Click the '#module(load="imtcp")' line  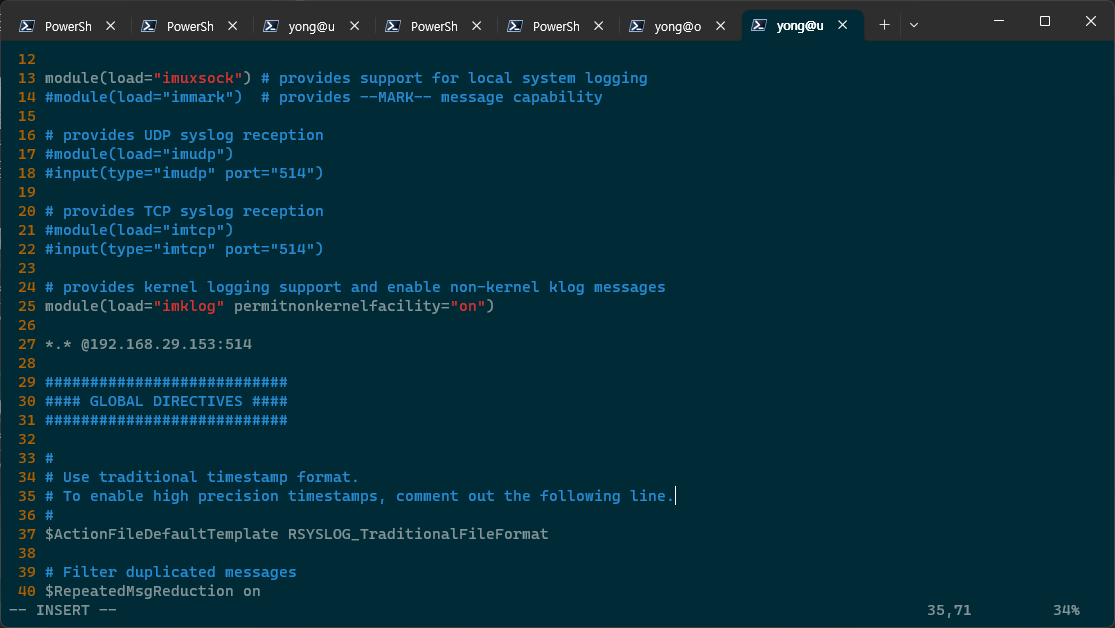click(x=139, y=230)
